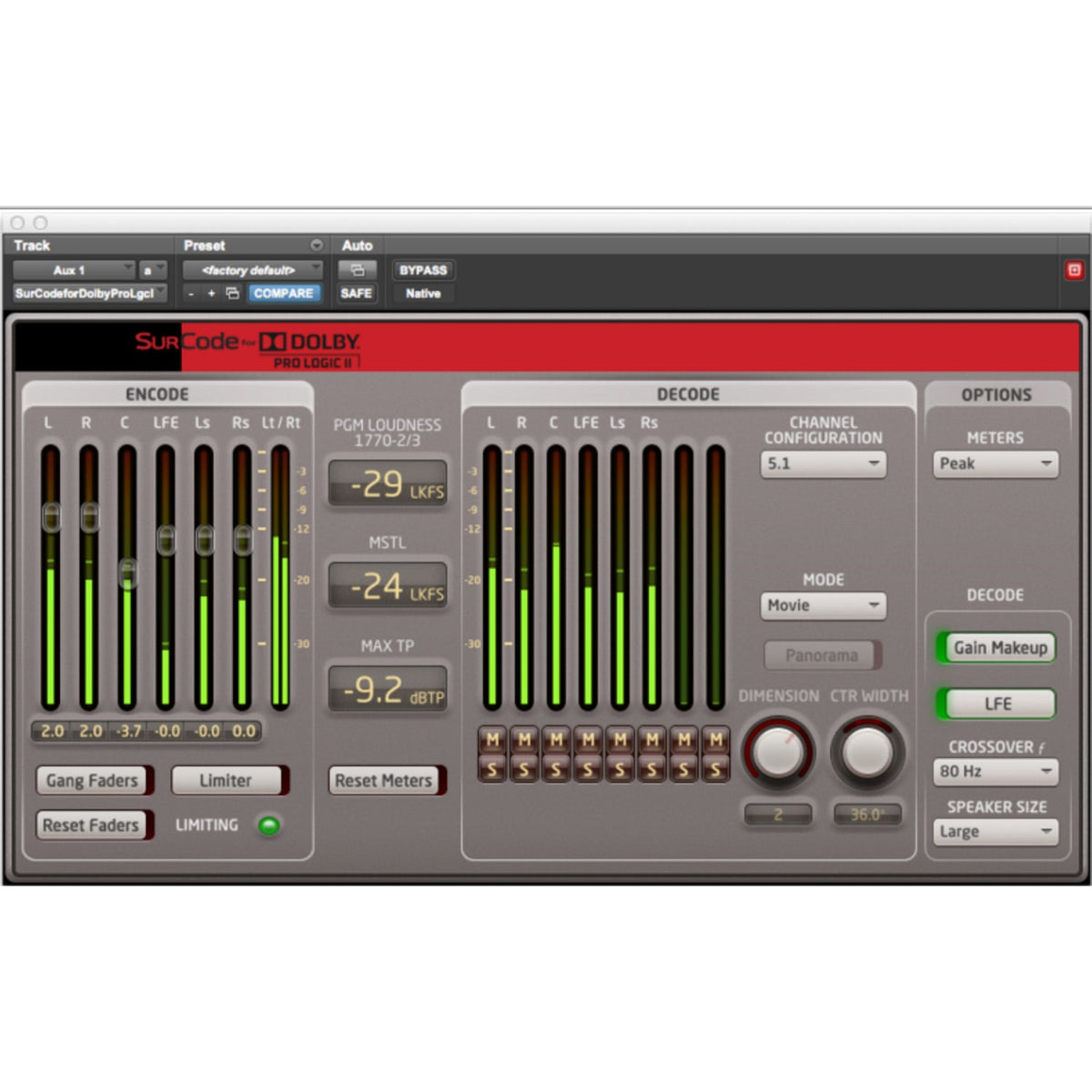Click the encode R channel fader handle
Screen dimensions: 1092x1092
(89, 517)
